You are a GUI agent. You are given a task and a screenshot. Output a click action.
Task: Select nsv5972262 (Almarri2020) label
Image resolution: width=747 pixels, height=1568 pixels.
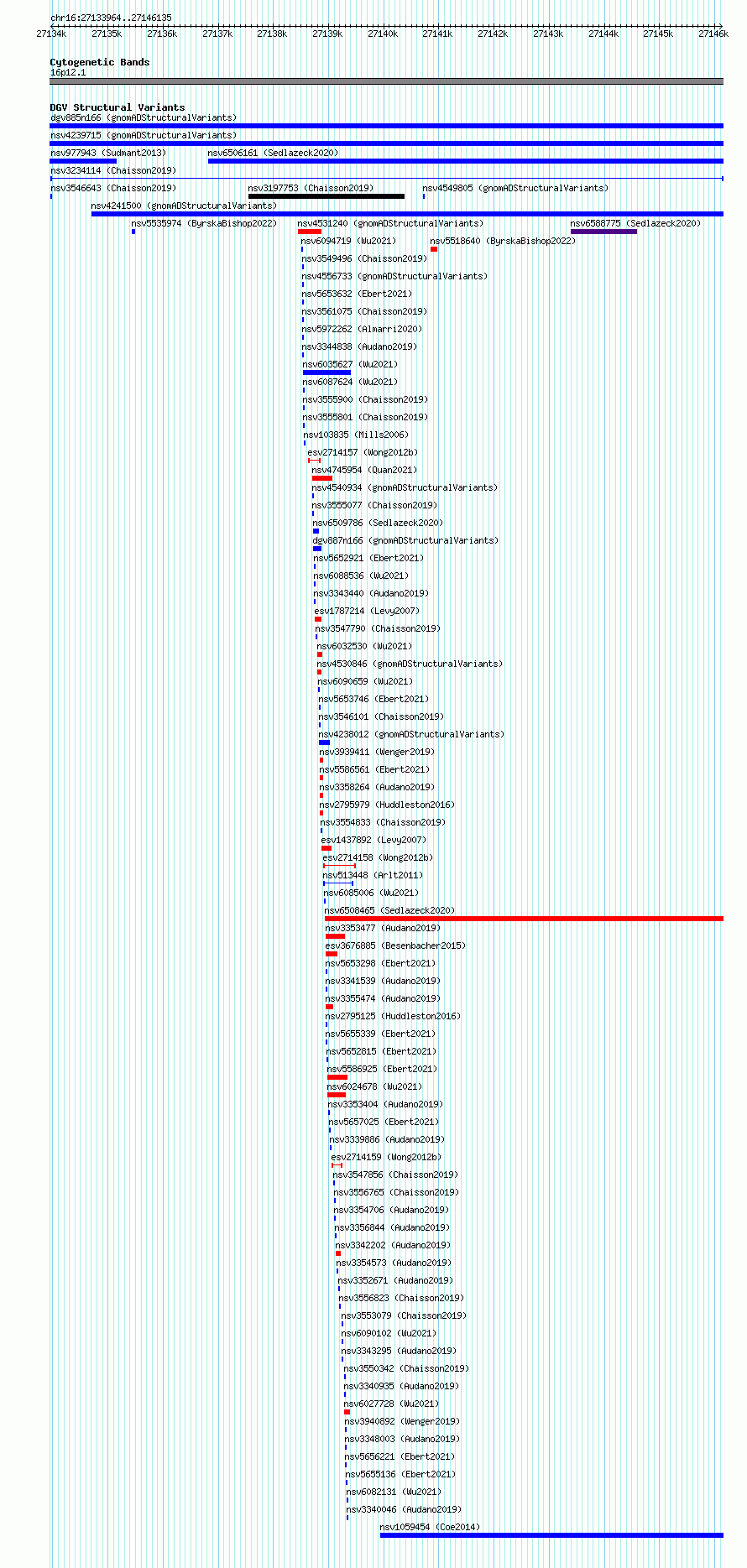pyautogui.click(x=363, y=329)
